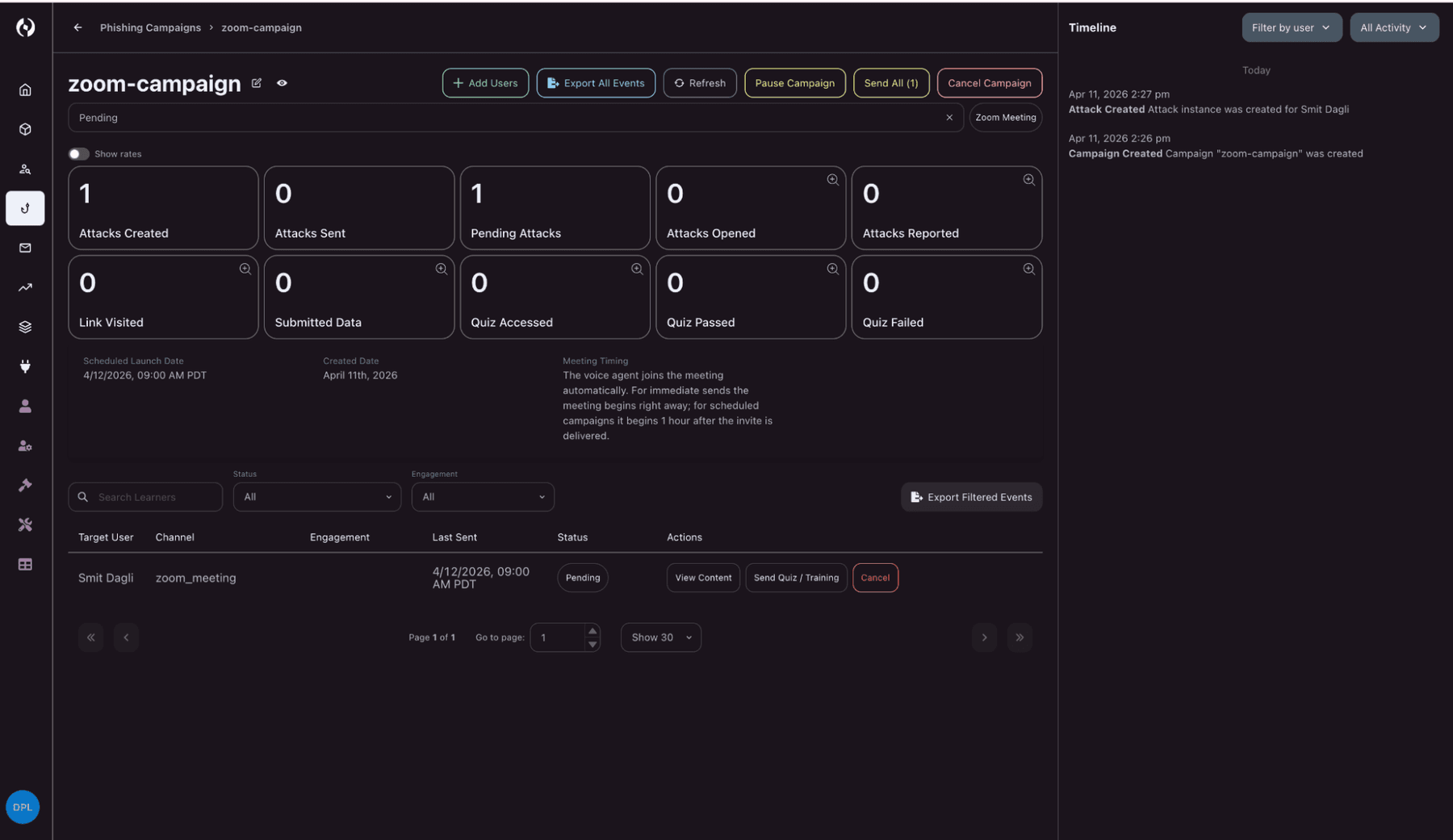Viewport: 1453px width, 840px height.
Task: Open the Status All dropdown
Action: [x=316, y=497]
